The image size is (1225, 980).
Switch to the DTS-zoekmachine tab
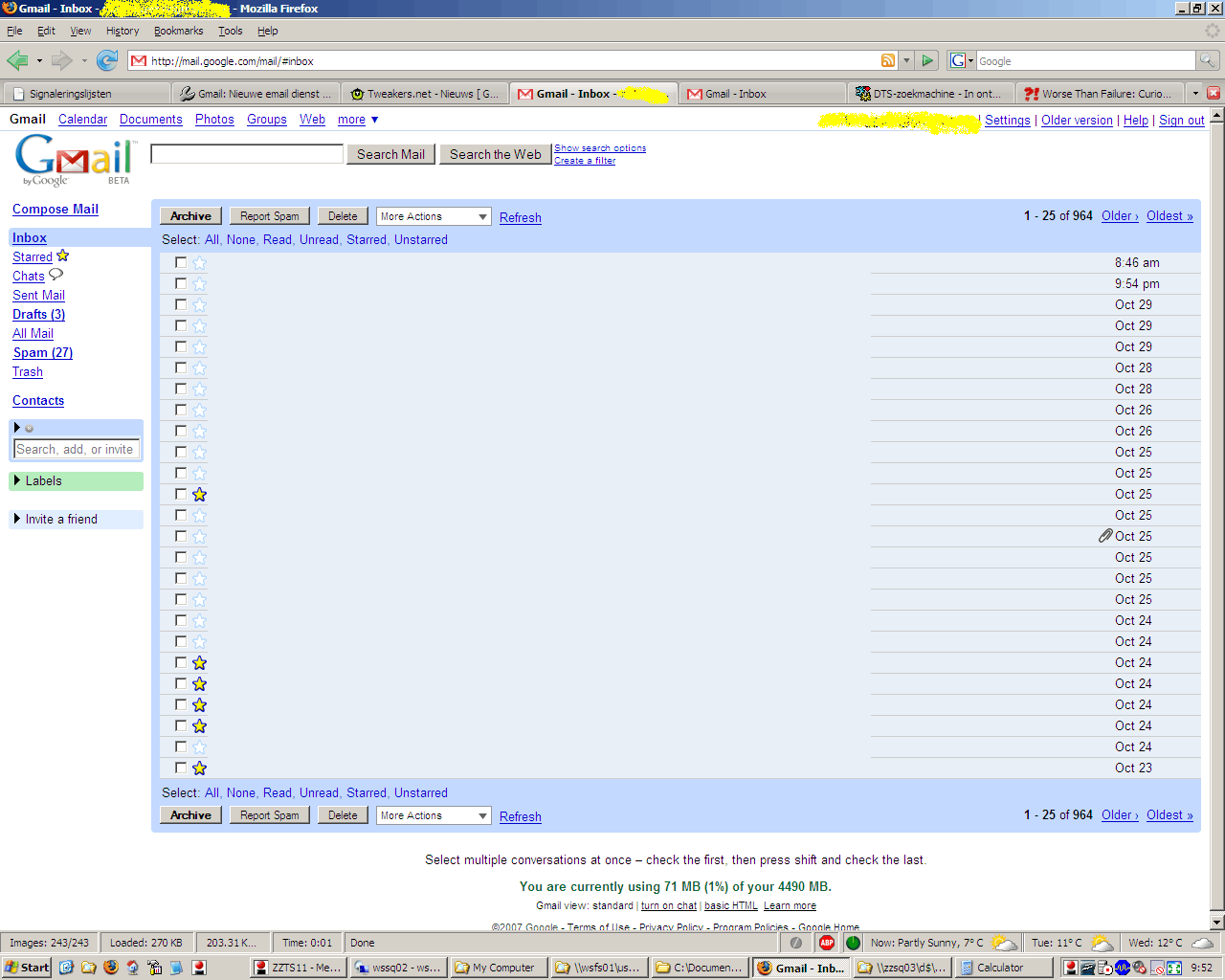(x=929, y=94)
